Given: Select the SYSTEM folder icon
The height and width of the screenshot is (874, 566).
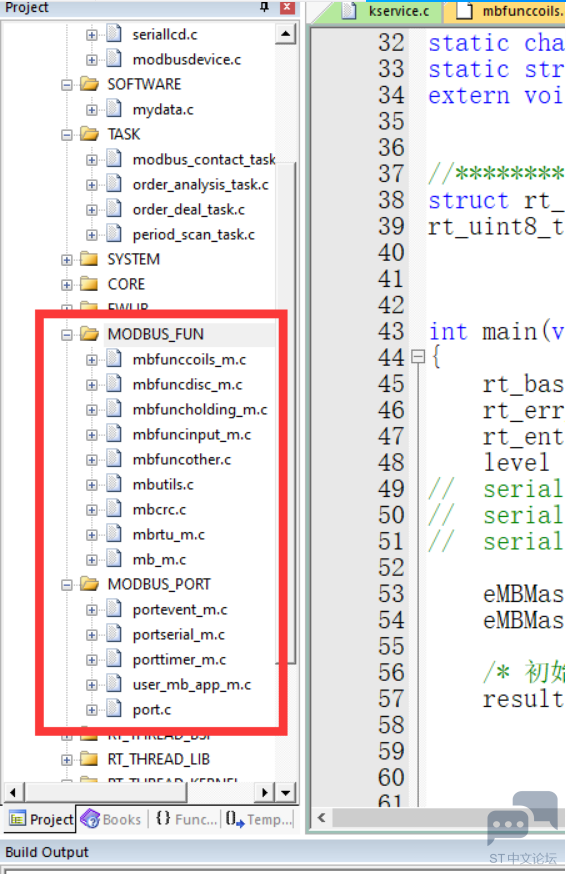Looking at the screenshot, I should pos(89,259).
